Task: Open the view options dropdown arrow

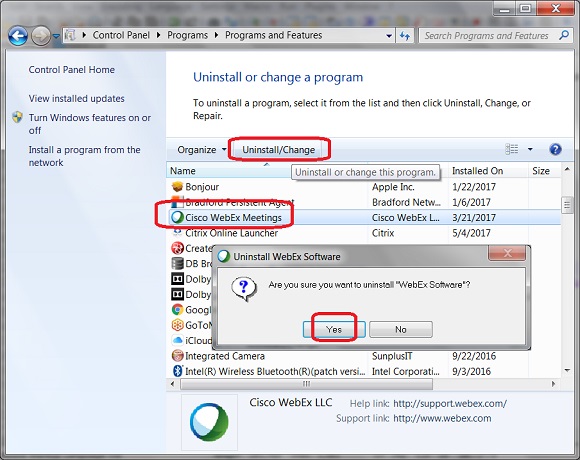Action: click(x=530, y=149)
